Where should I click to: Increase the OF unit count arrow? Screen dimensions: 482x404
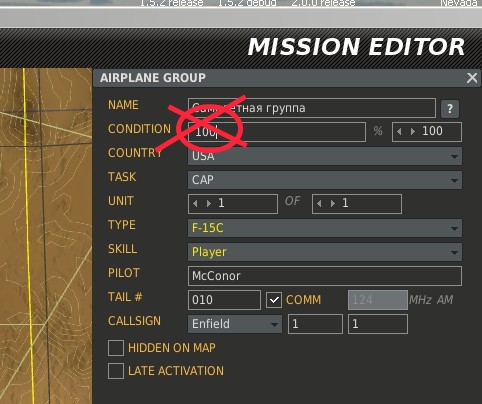click(333, 203)
